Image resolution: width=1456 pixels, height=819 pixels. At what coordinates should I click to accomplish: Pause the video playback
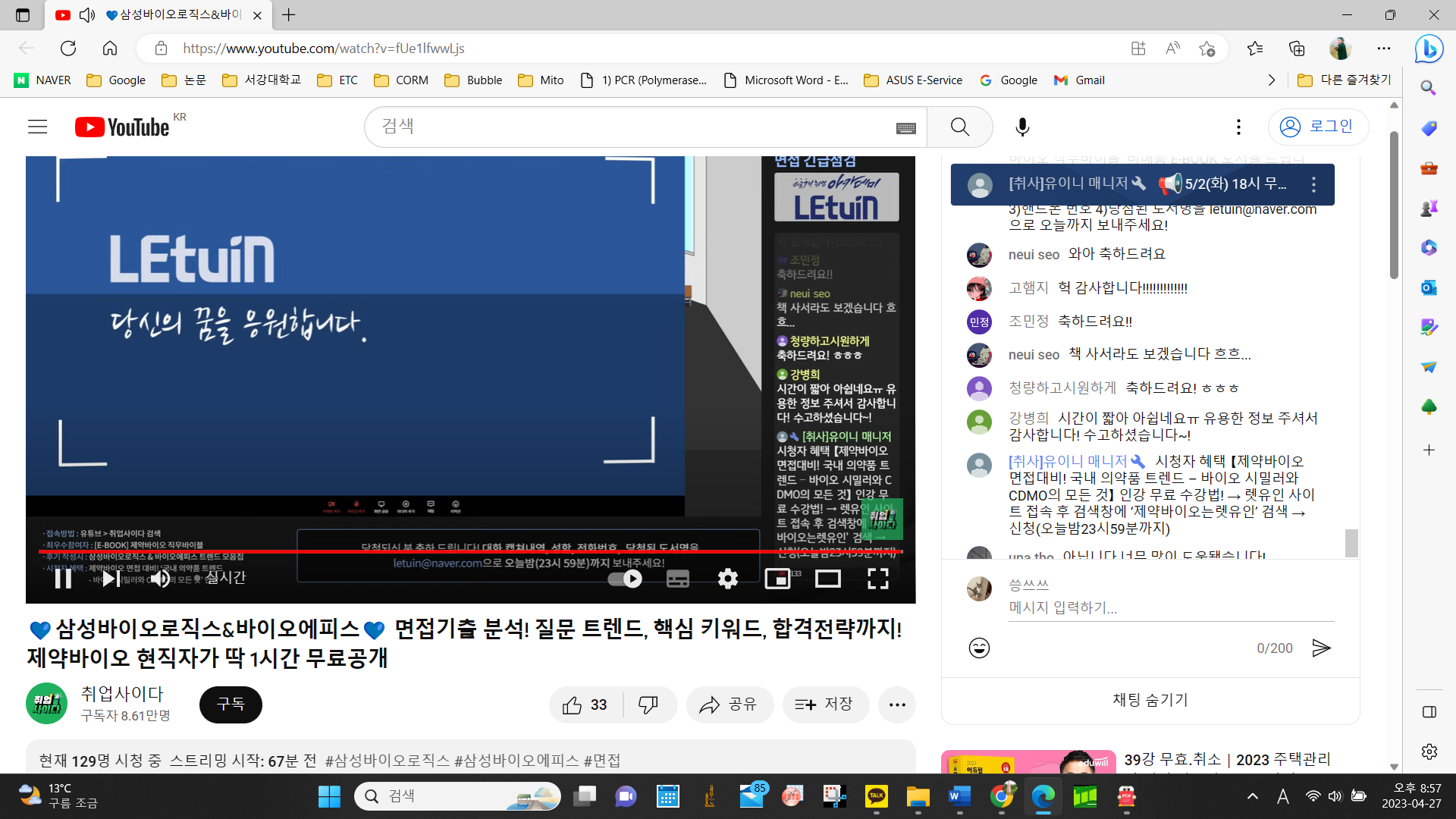tap(63, 579)
